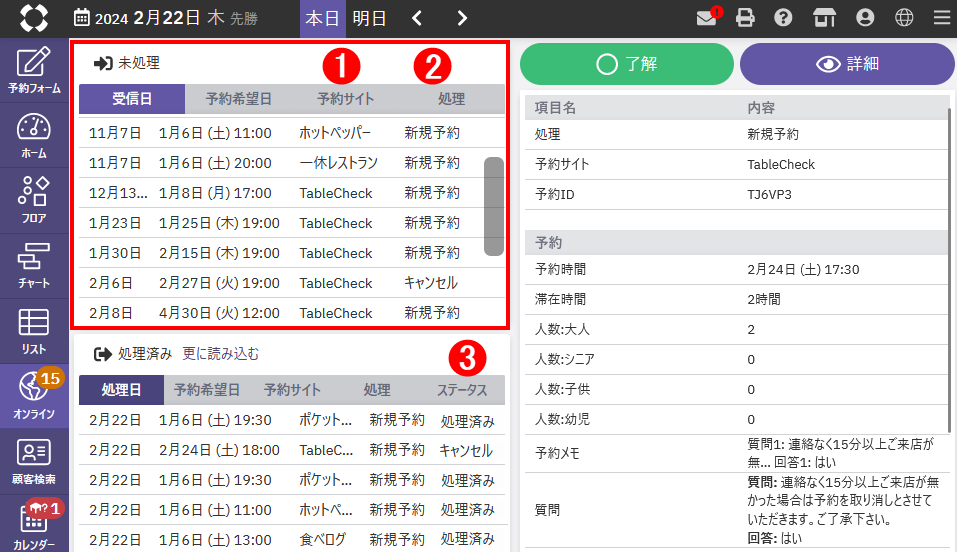Click the globe language icon
The width and height of the screenshot is (957, 552).
(904, 18)
